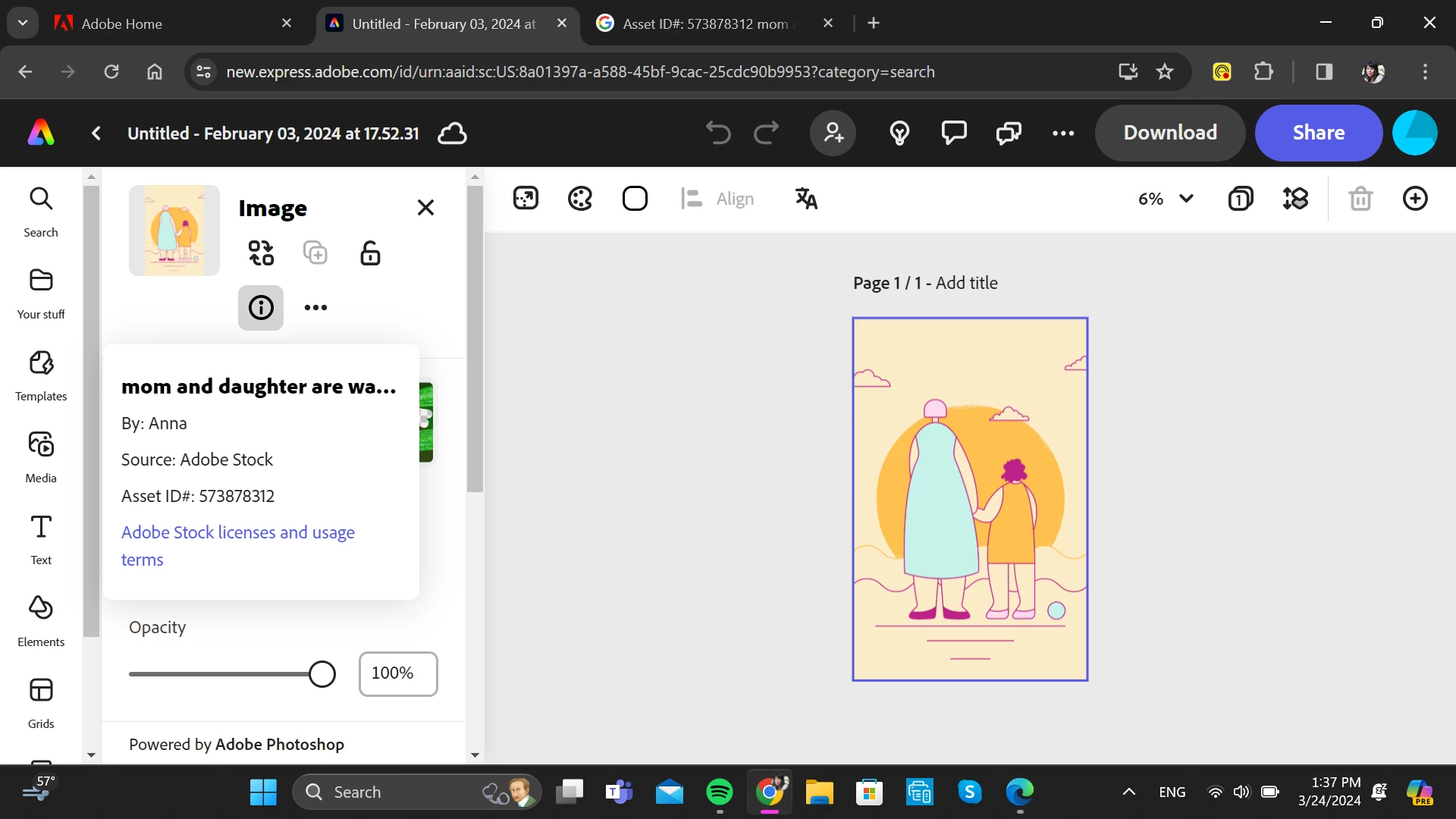Click the 100% opacity input field
Viewport: 1456px width, 819px height.
point(397,674)
